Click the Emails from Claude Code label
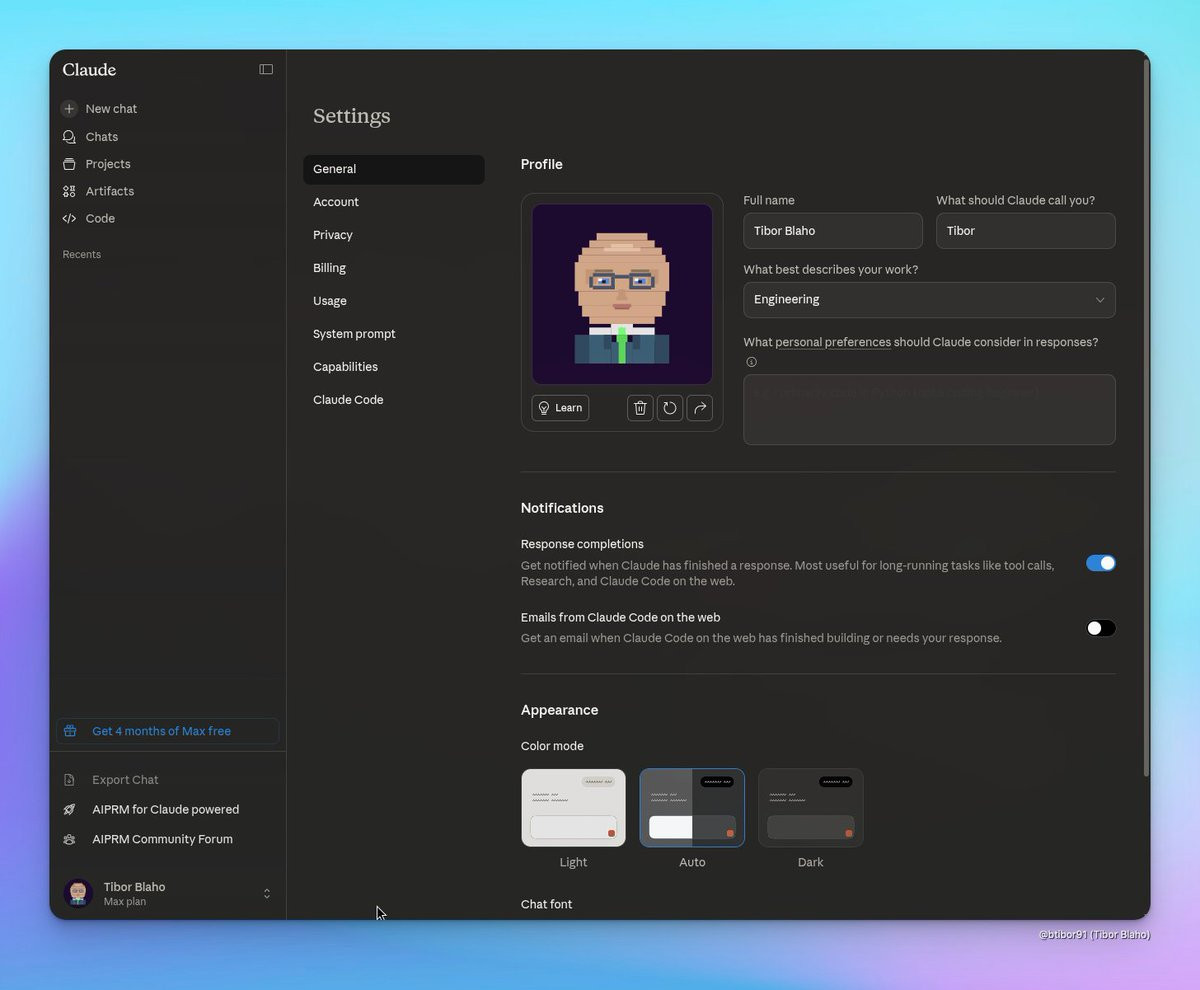 pyautogui.click(x=621, y=618)
